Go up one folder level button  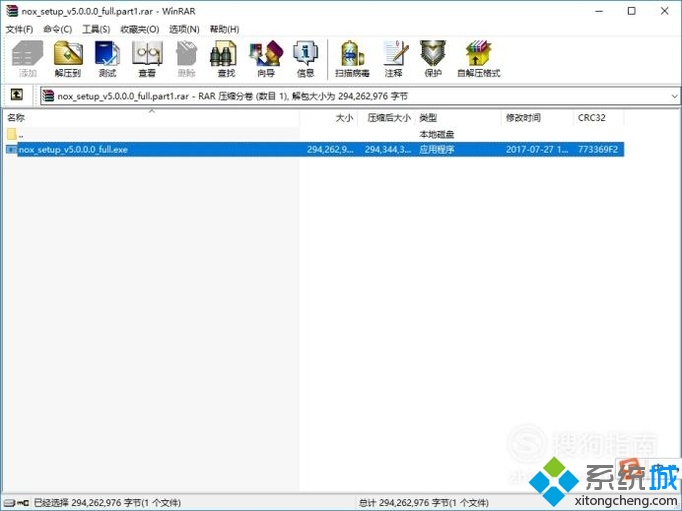17,94
